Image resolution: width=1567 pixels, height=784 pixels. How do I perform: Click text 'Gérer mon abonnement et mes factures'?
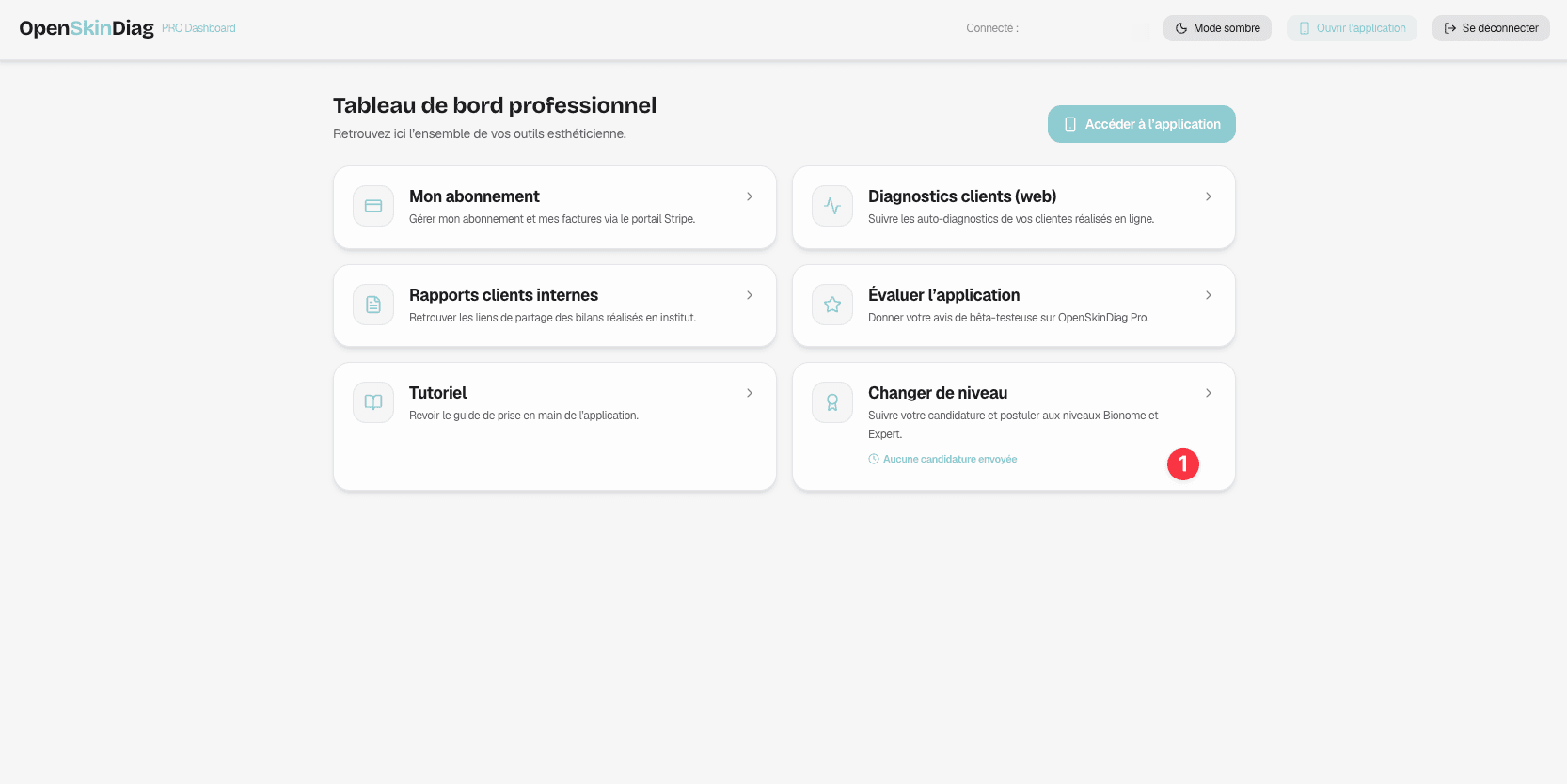pyautogui.click(x=500, y=219)
